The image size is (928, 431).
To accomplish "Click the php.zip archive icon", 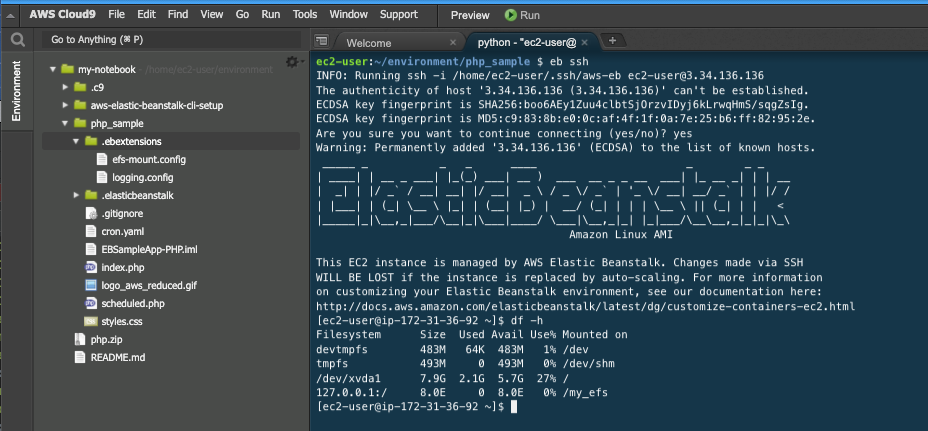I will 80,339.
